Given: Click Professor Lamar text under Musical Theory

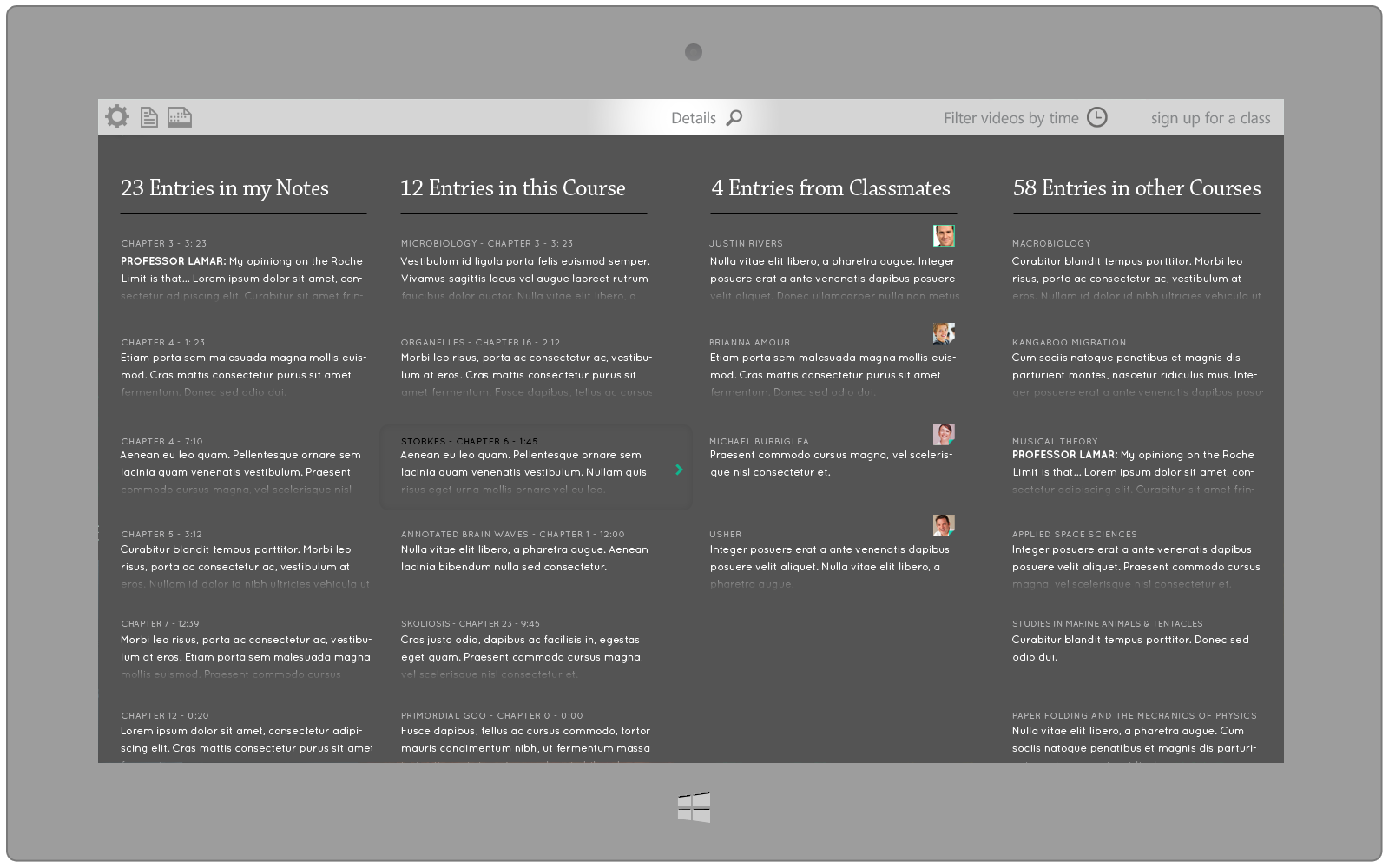Looking at the screenshot, I should pos(1064,455).
